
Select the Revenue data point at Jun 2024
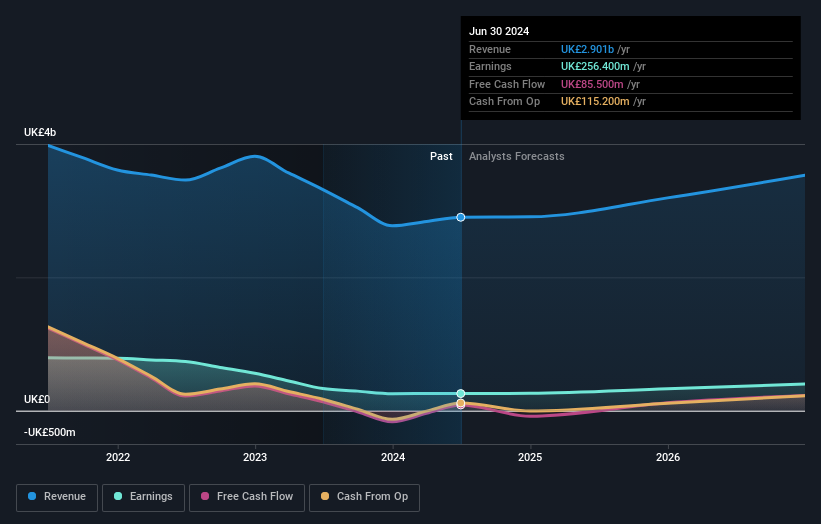pos(461,217)
